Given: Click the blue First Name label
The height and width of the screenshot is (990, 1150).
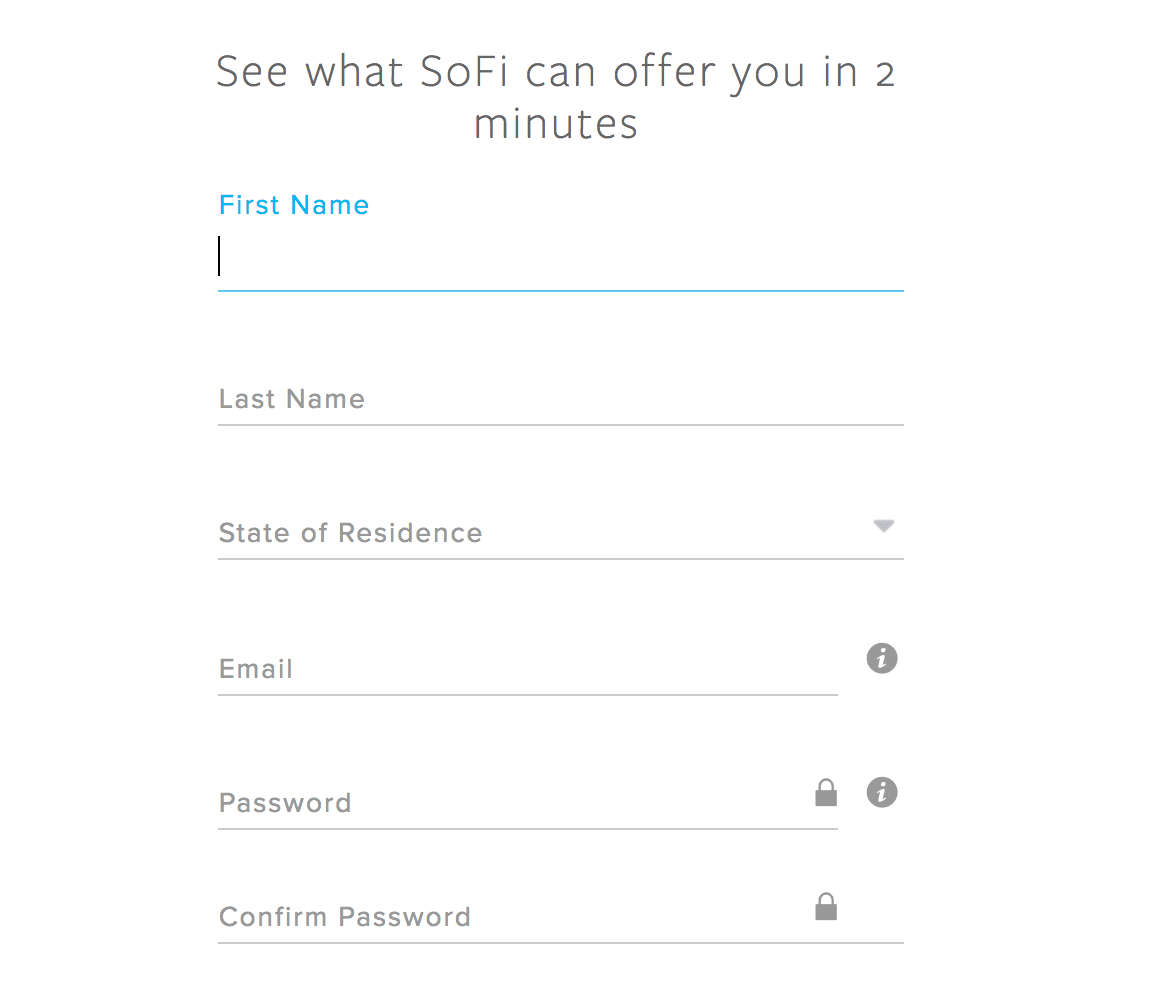Looking at the screenshot, I should 294,205.
